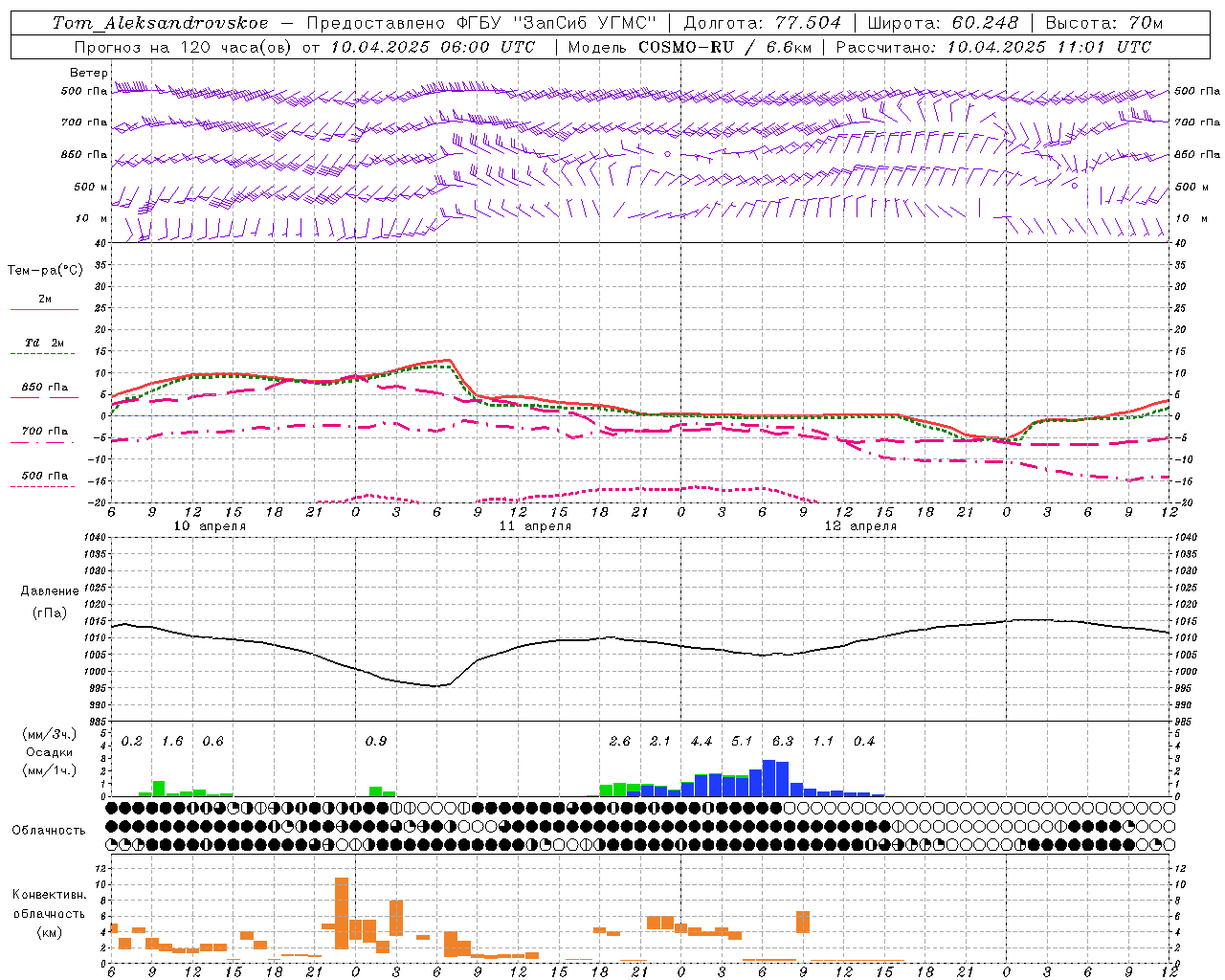Click the 700 гПа temperature legend entry

click(x=45, y=432)
